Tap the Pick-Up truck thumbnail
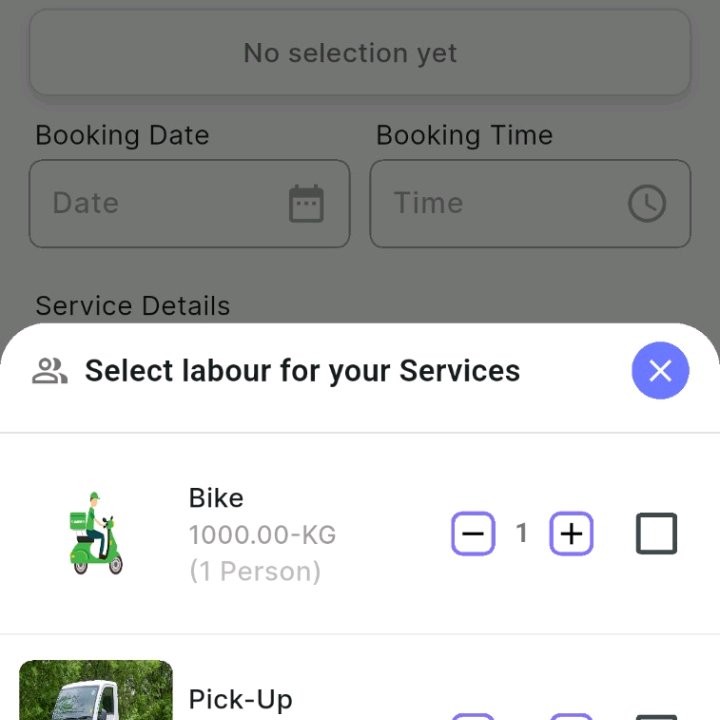This screenshot has width=720, height=720. click(96, 692)
